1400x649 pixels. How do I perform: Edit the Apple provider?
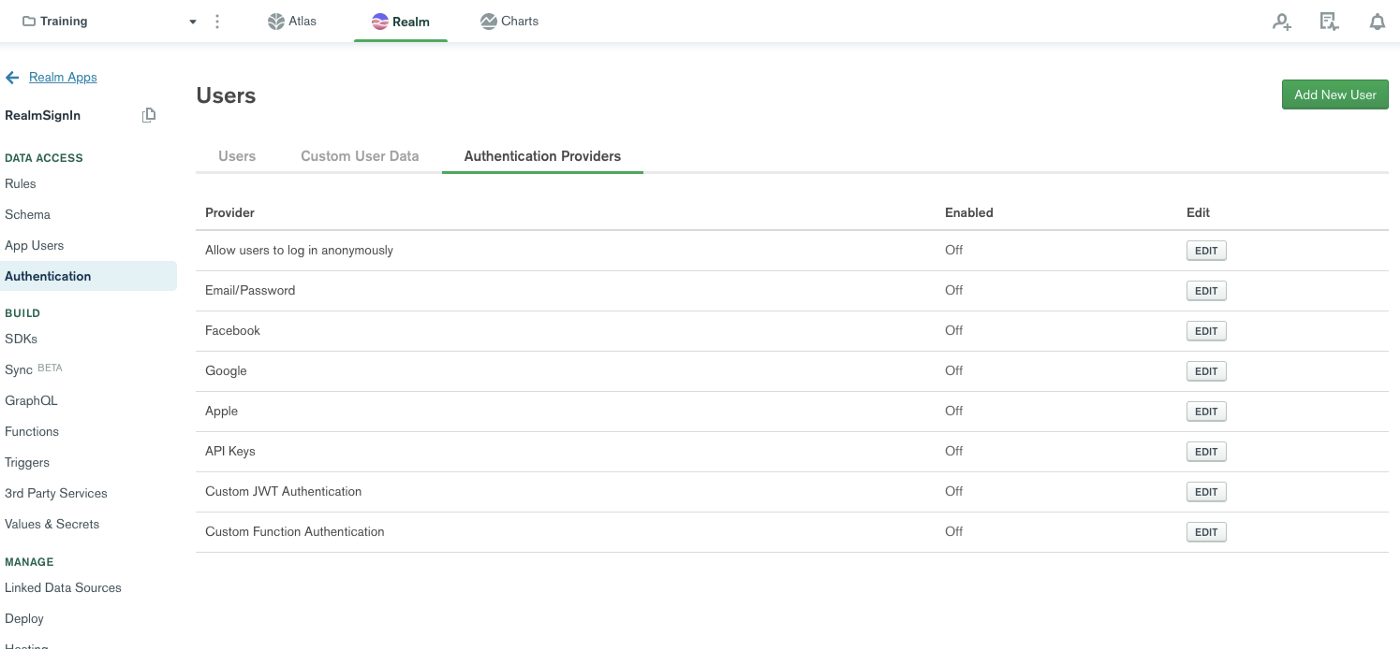click(x=1206, y=411)
